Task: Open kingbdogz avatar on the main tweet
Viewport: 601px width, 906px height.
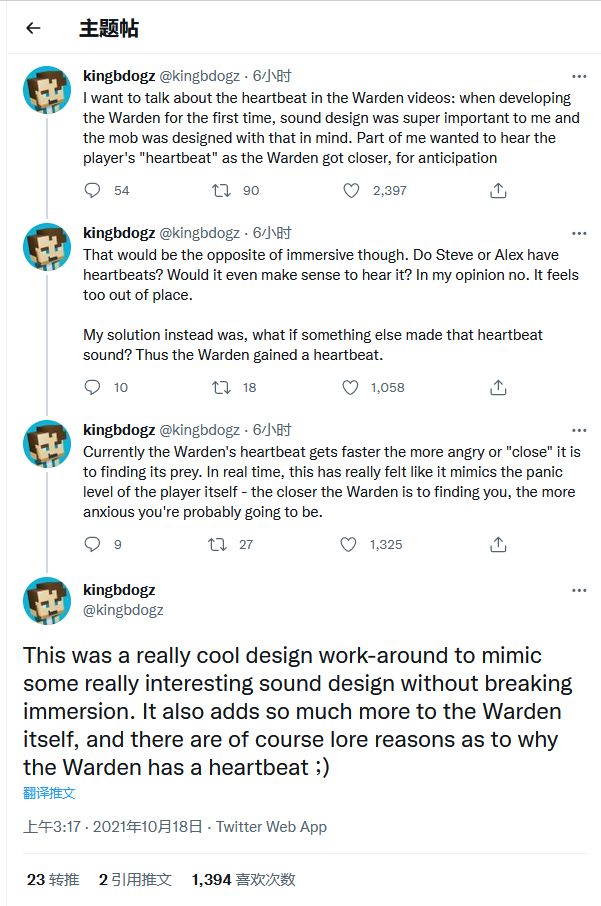Action: pos(47,601)
